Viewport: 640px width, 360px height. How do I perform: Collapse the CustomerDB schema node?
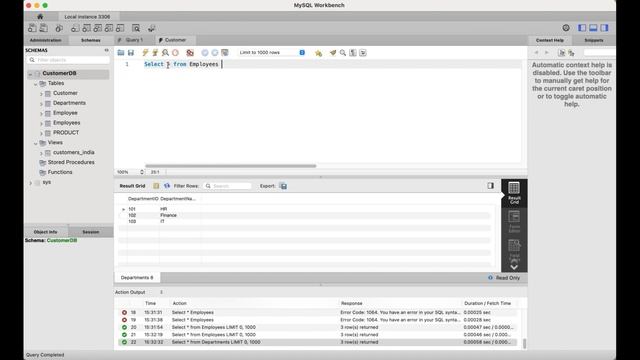coord(30,74)
